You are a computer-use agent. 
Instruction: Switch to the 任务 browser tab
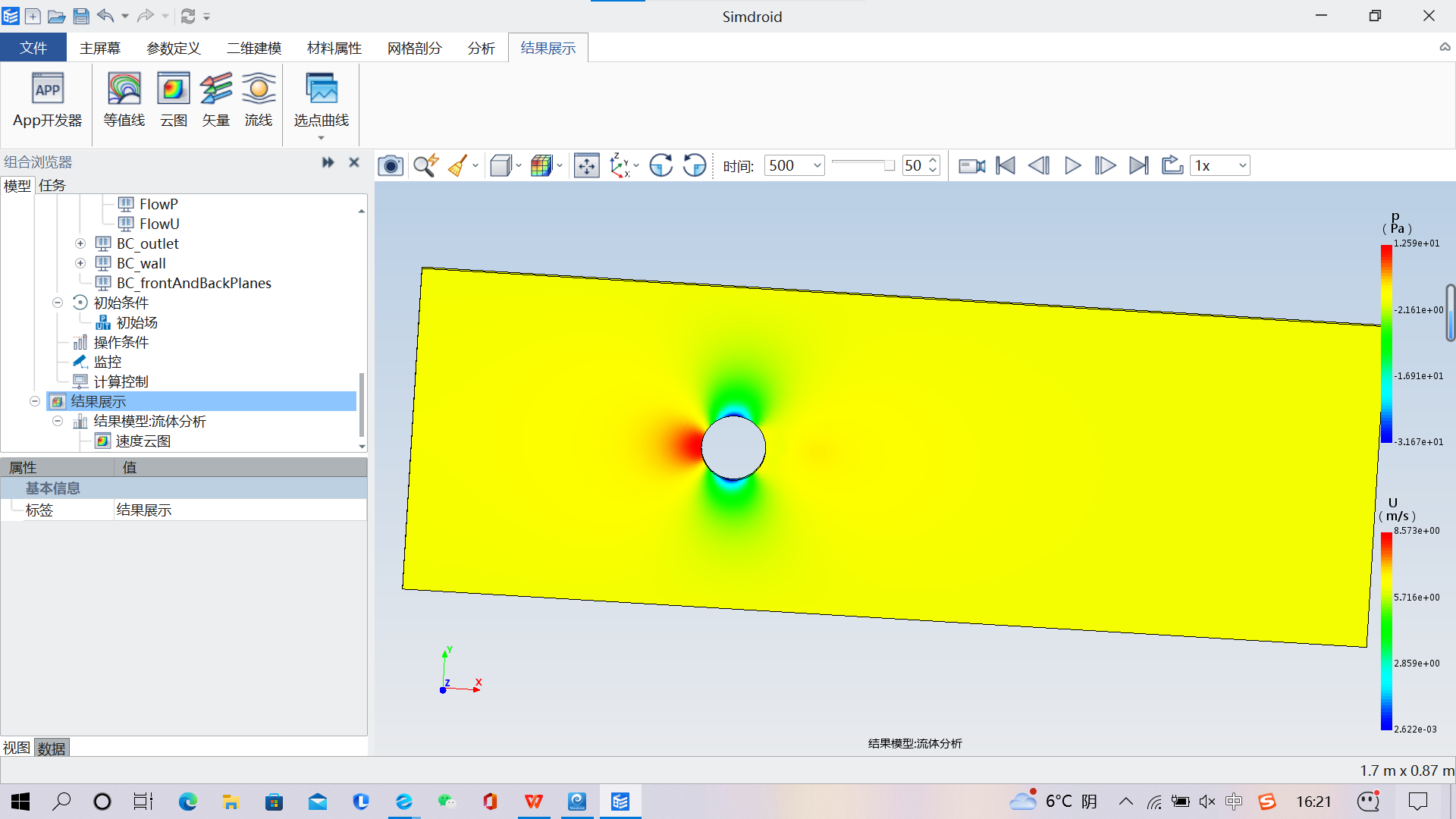click(52, 185)
